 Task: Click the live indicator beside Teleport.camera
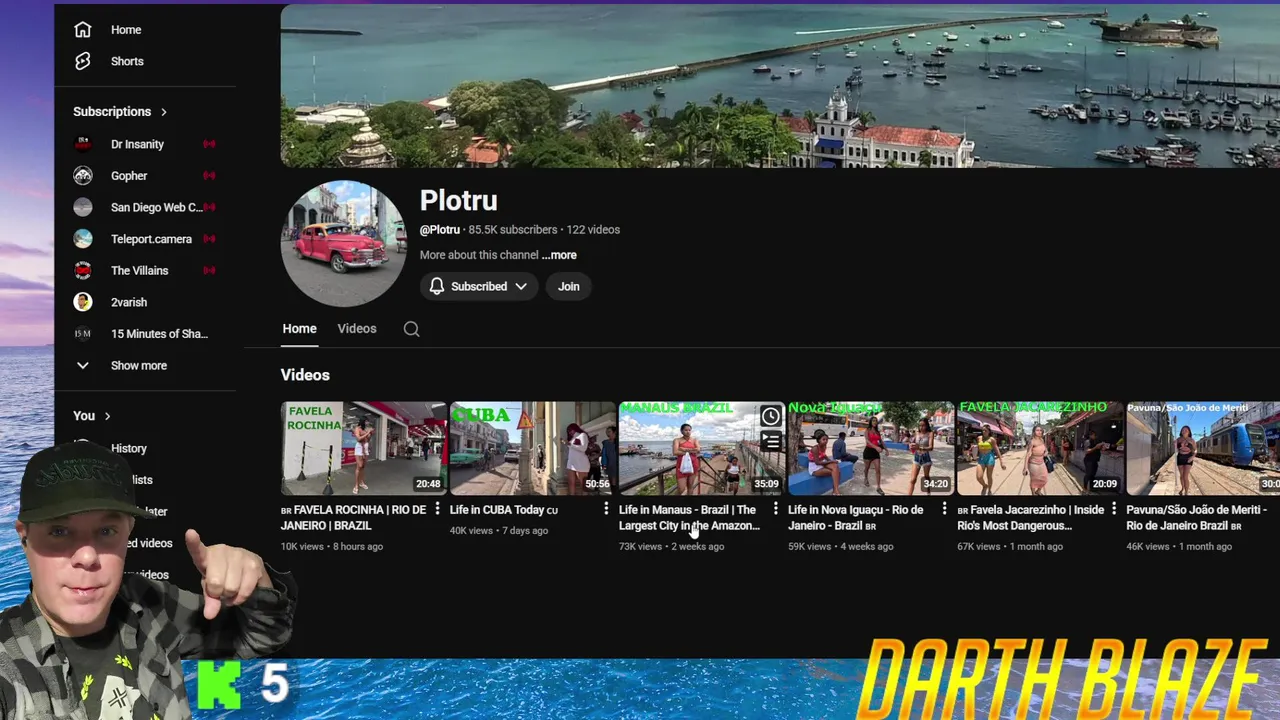[209, 239]
